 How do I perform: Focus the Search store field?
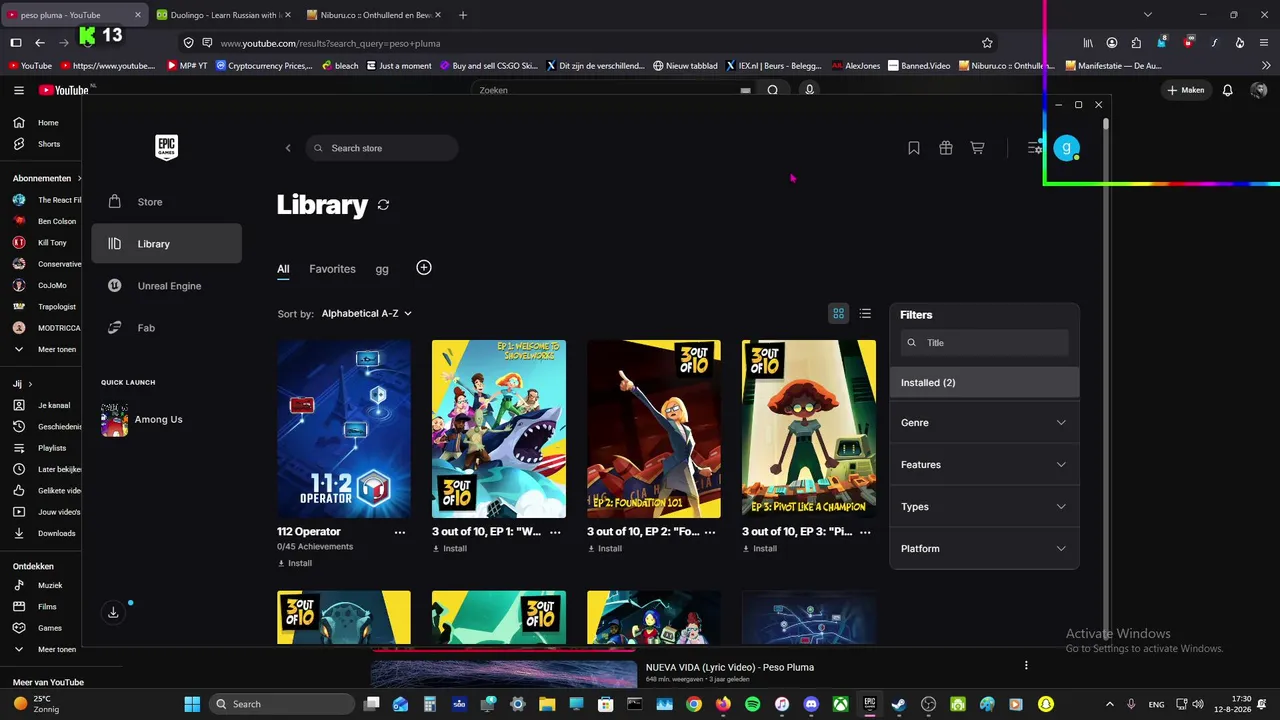(382, 148)
